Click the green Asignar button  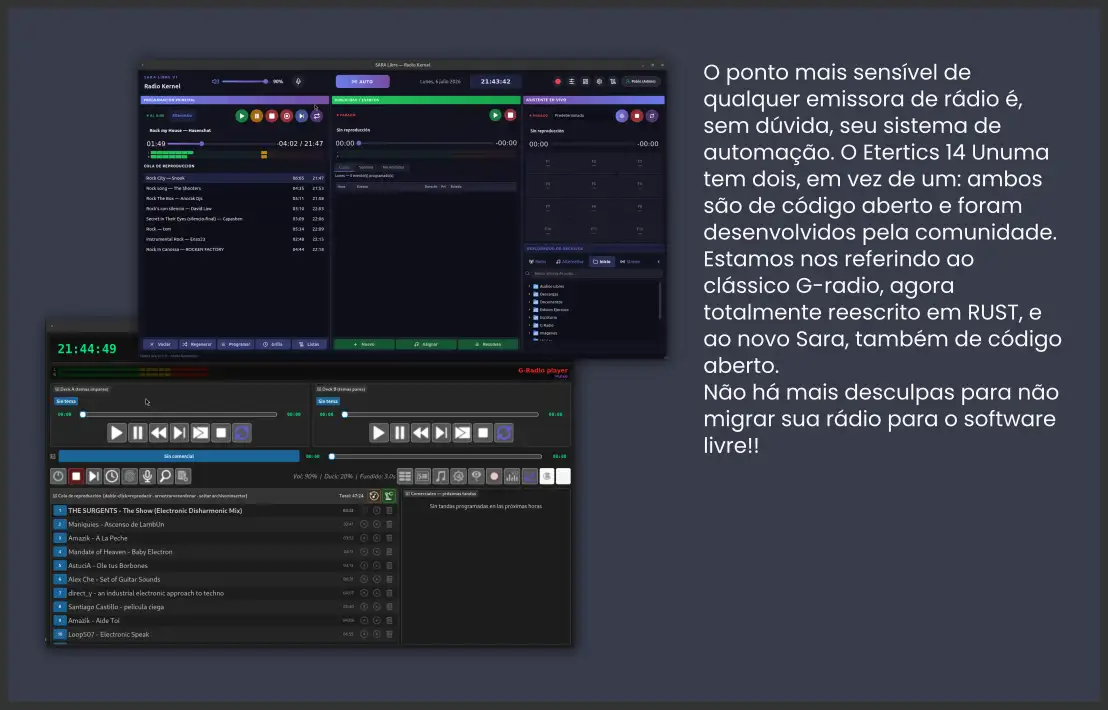[x=425, y=344]
